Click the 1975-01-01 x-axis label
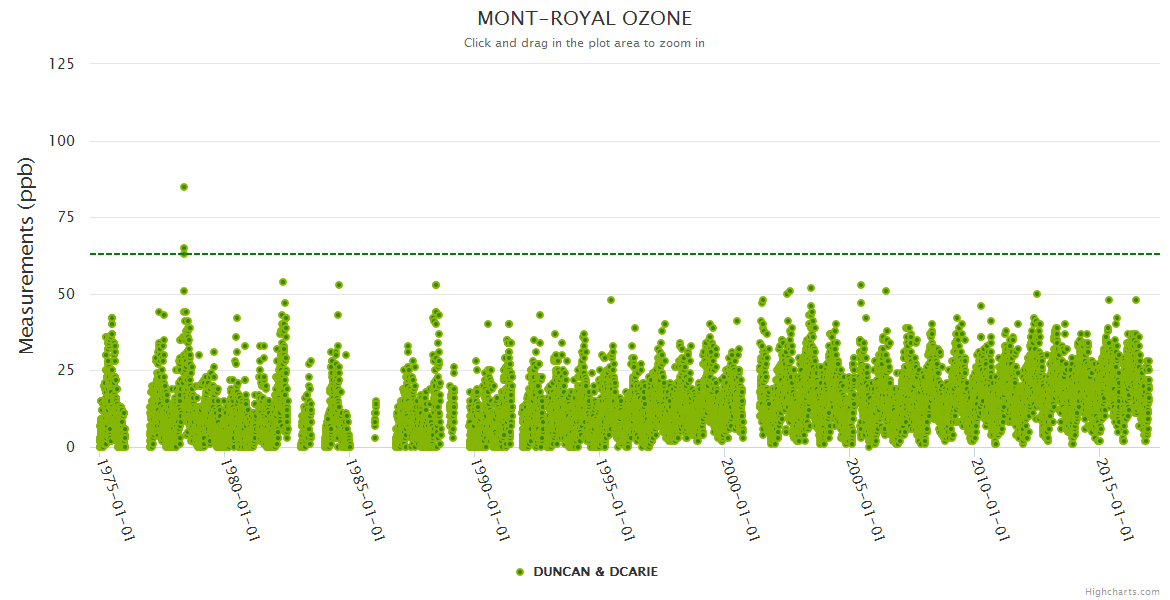Viewport: 1170px width, 600px height. click(115, 498)
